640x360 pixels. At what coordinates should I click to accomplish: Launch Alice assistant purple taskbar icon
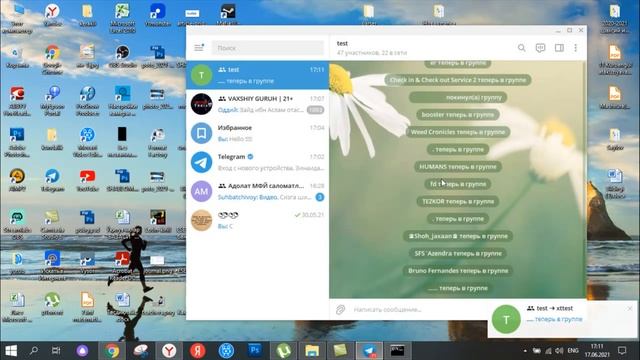(x=82, y=351)
